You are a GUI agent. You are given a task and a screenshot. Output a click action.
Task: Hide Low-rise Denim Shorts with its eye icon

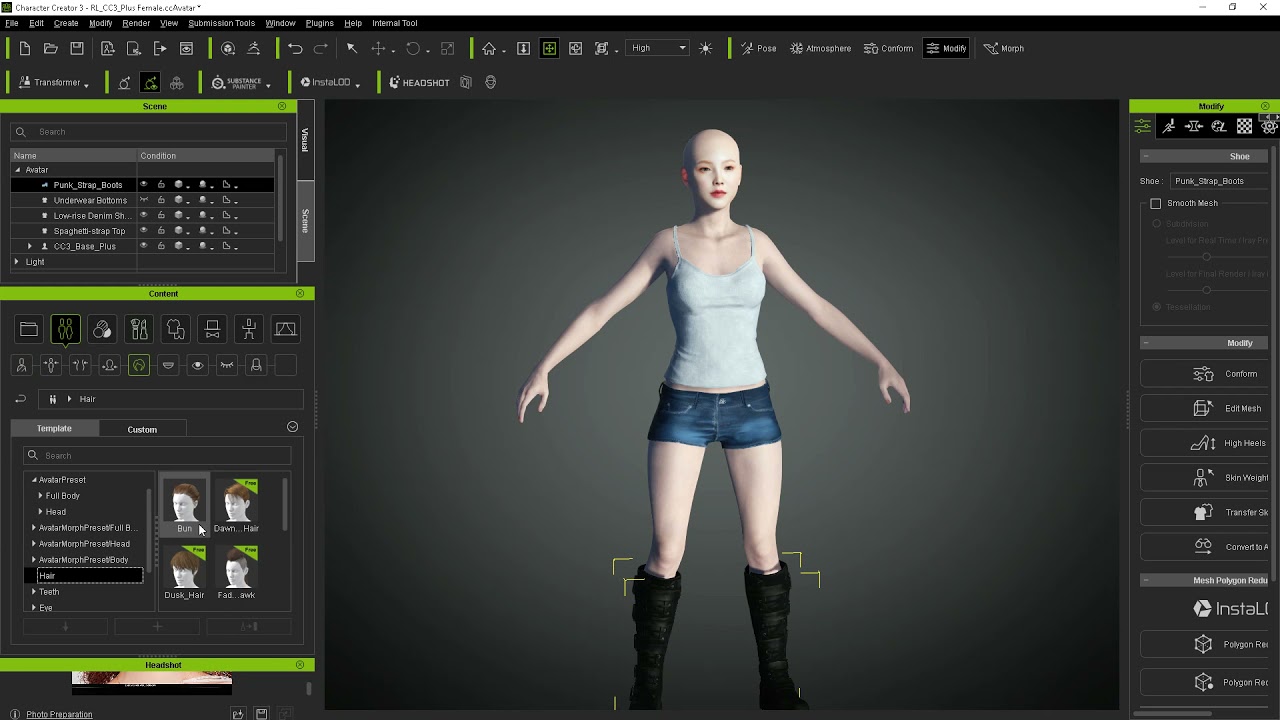point(144,215)
